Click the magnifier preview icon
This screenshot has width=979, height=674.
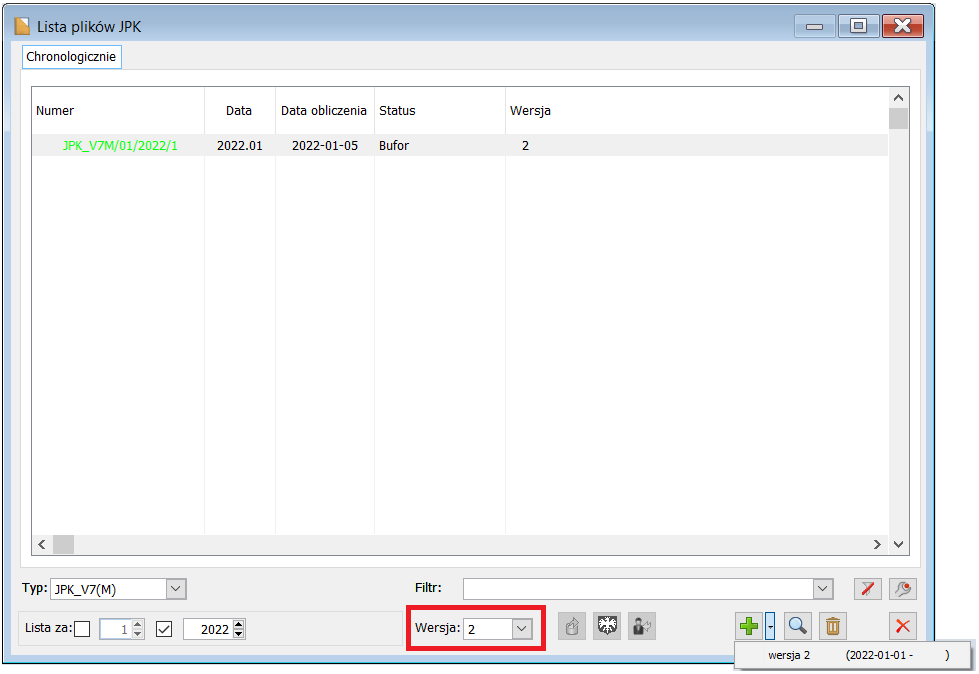pos(797,626)
